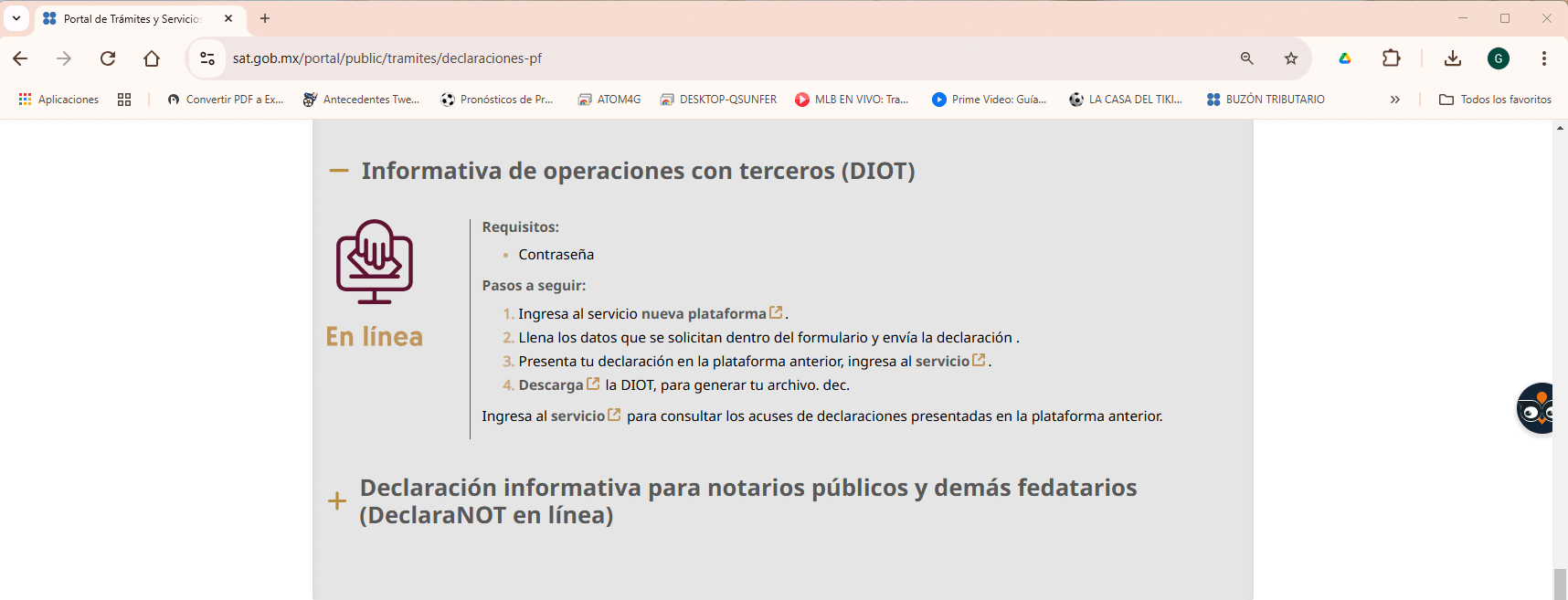Screen dimensions: 1568x600
Task: Click the Google Drive extension icon
Action: [x=1345, y=58]
